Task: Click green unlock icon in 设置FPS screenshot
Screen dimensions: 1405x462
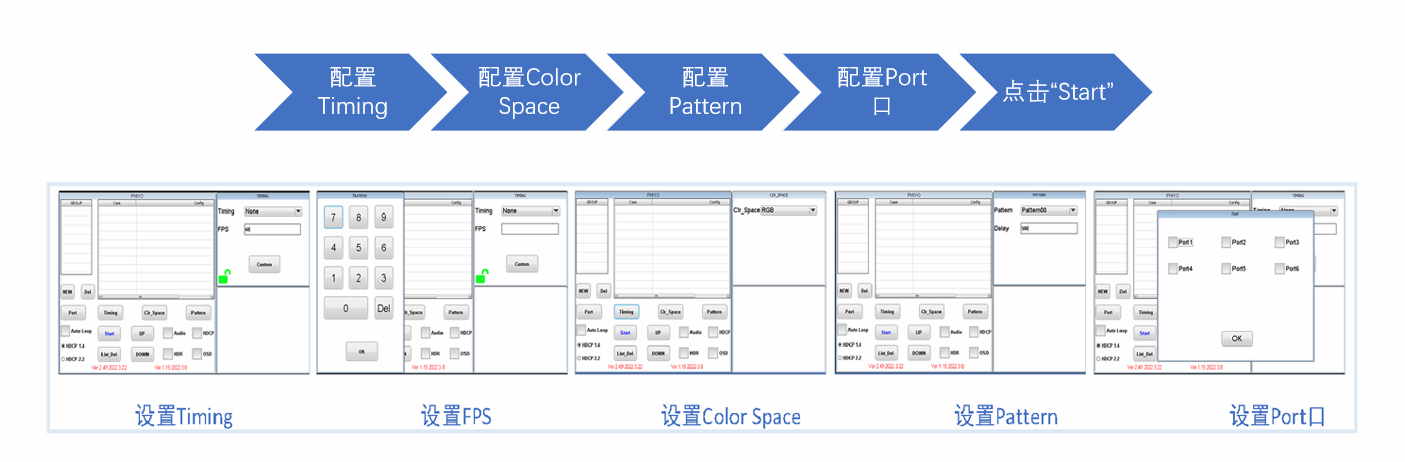Action: pyautogui.click(x=481, y=277)
